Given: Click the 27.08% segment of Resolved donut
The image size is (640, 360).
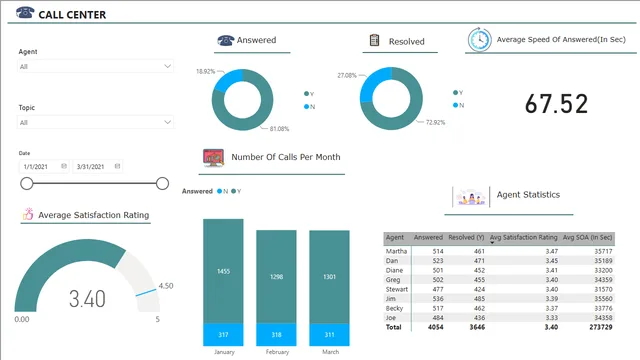Looking at the screenshot, I should [372, 82].
